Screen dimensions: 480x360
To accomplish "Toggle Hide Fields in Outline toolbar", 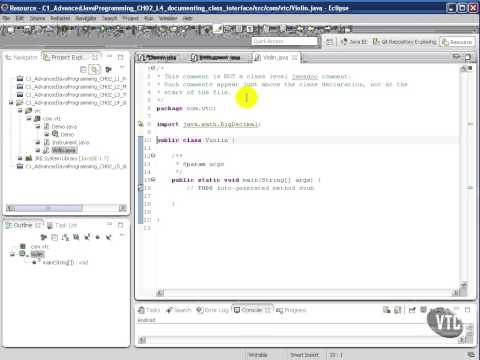I will click(76, 237).
